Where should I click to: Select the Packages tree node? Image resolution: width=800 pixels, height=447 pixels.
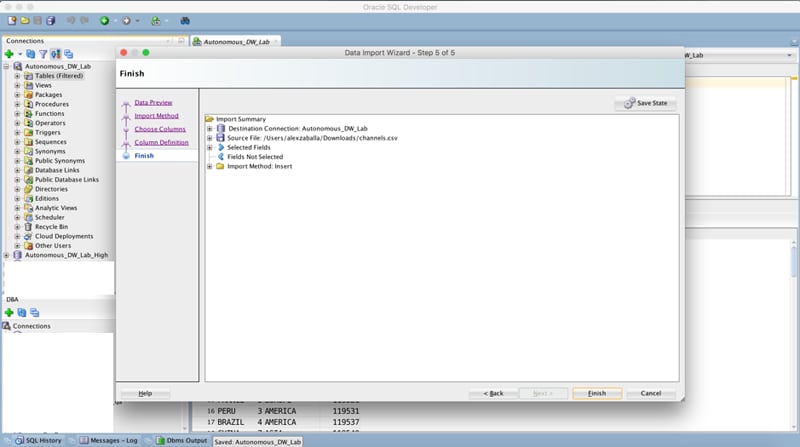coord(48,94)
